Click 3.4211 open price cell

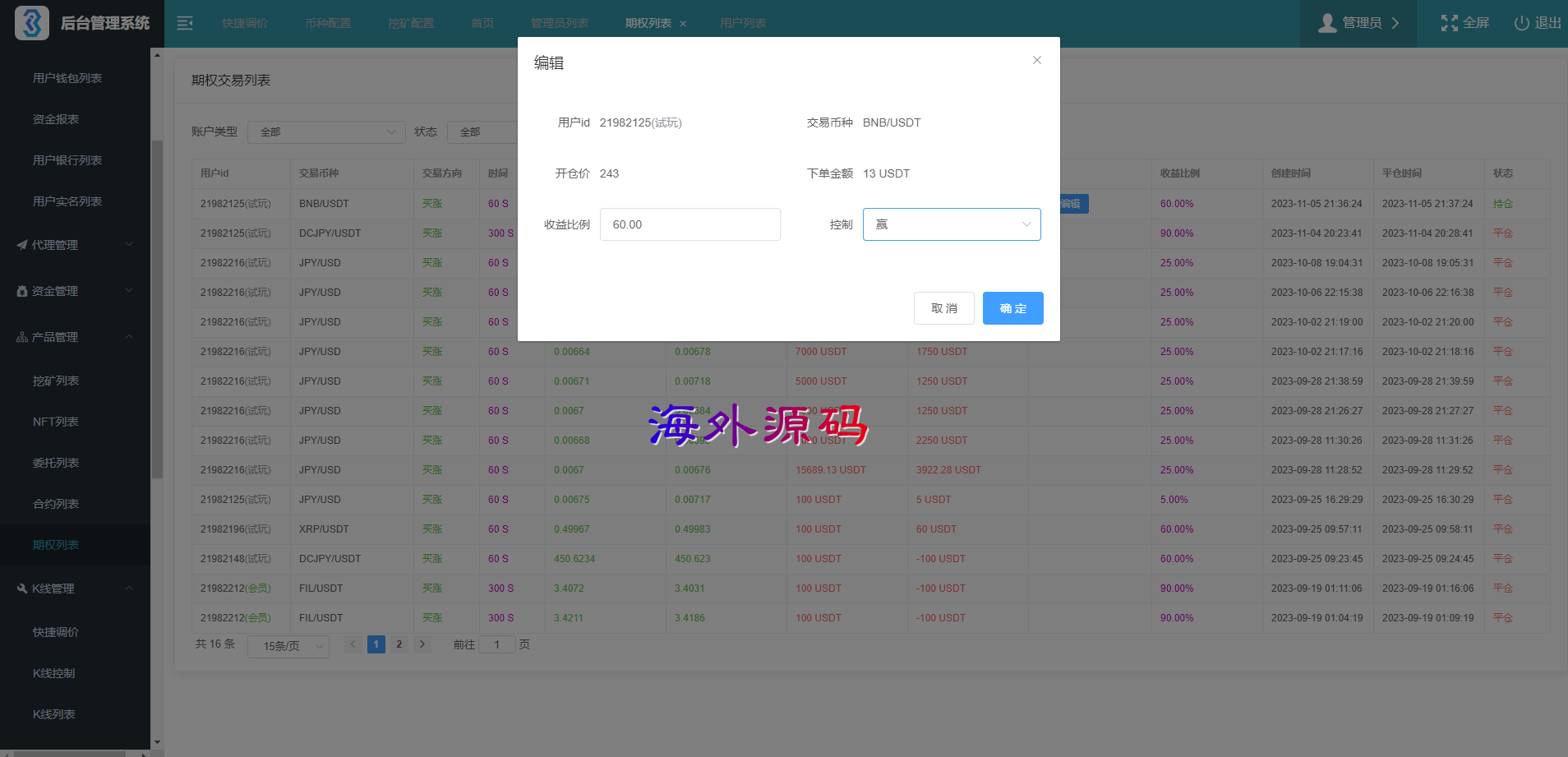[x=569, y=618]
